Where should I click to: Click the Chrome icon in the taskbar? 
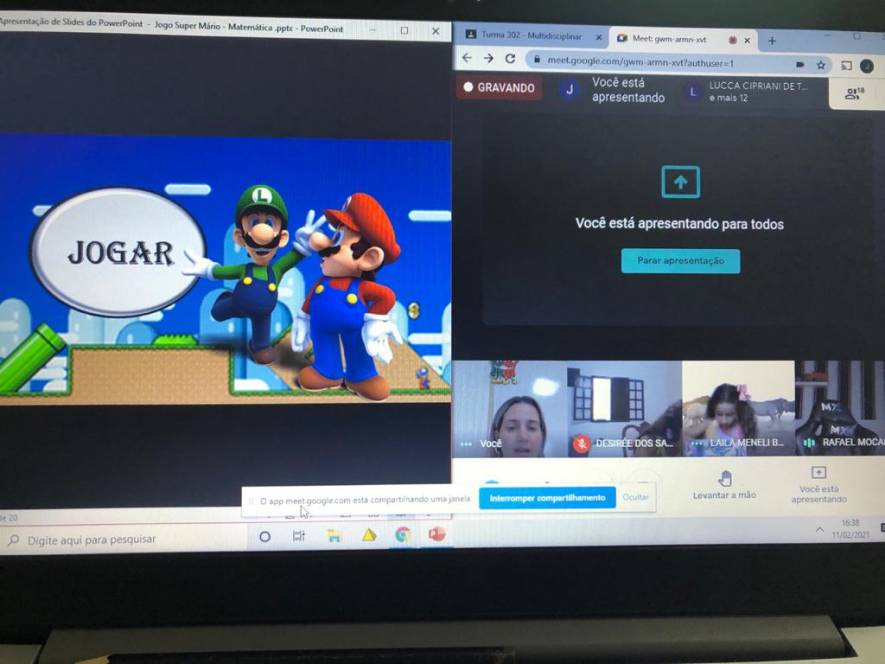[402, 535]
